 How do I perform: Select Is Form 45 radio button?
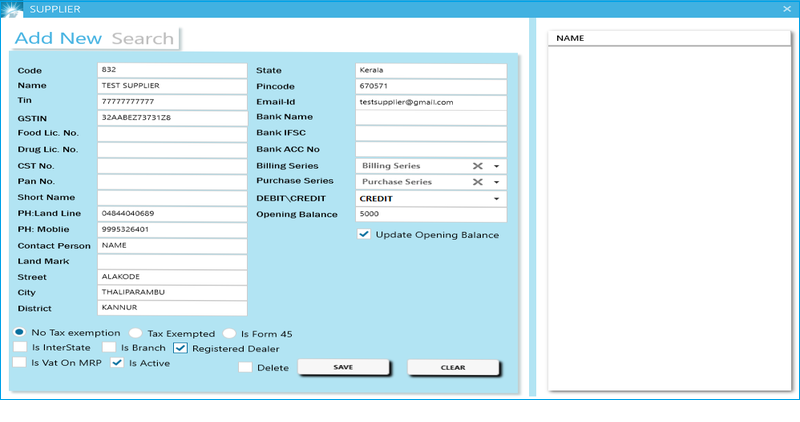[229, 333]
